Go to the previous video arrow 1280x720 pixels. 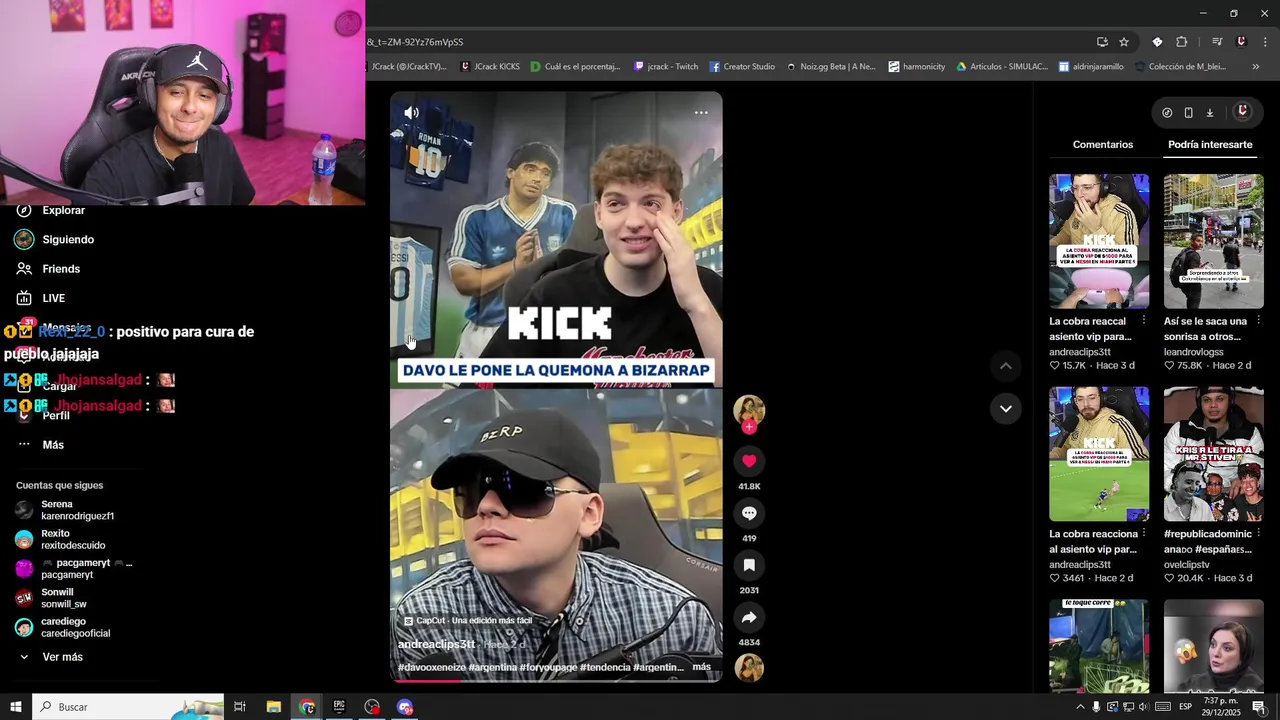point(1006,366)
